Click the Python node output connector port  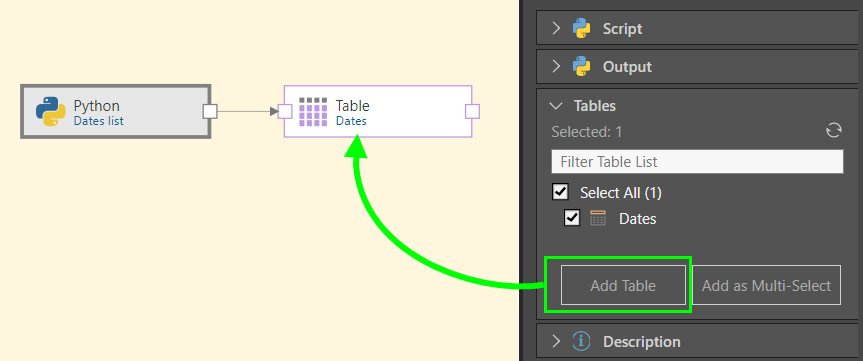pos(210,112)
